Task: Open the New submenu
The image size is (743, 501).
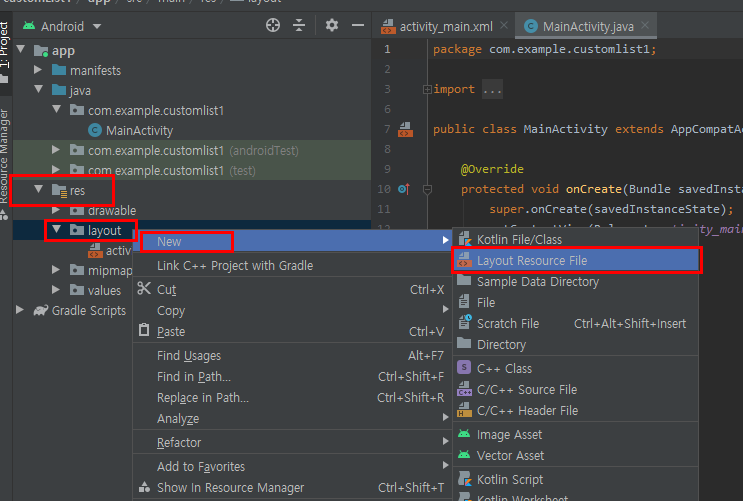Action: pos(292,241)
